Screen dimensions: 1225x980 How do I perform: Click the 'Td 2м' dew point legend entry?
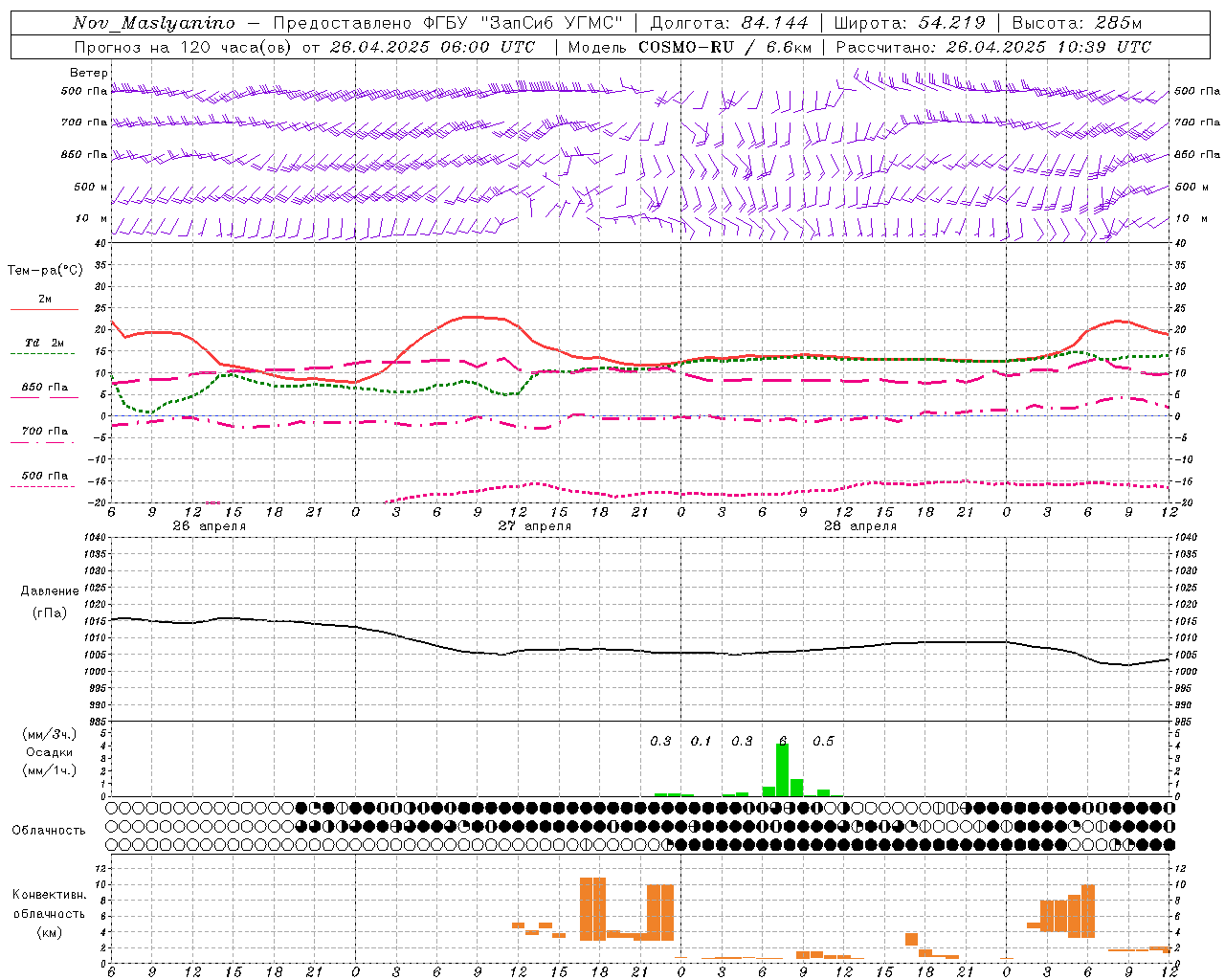[45, 343]
